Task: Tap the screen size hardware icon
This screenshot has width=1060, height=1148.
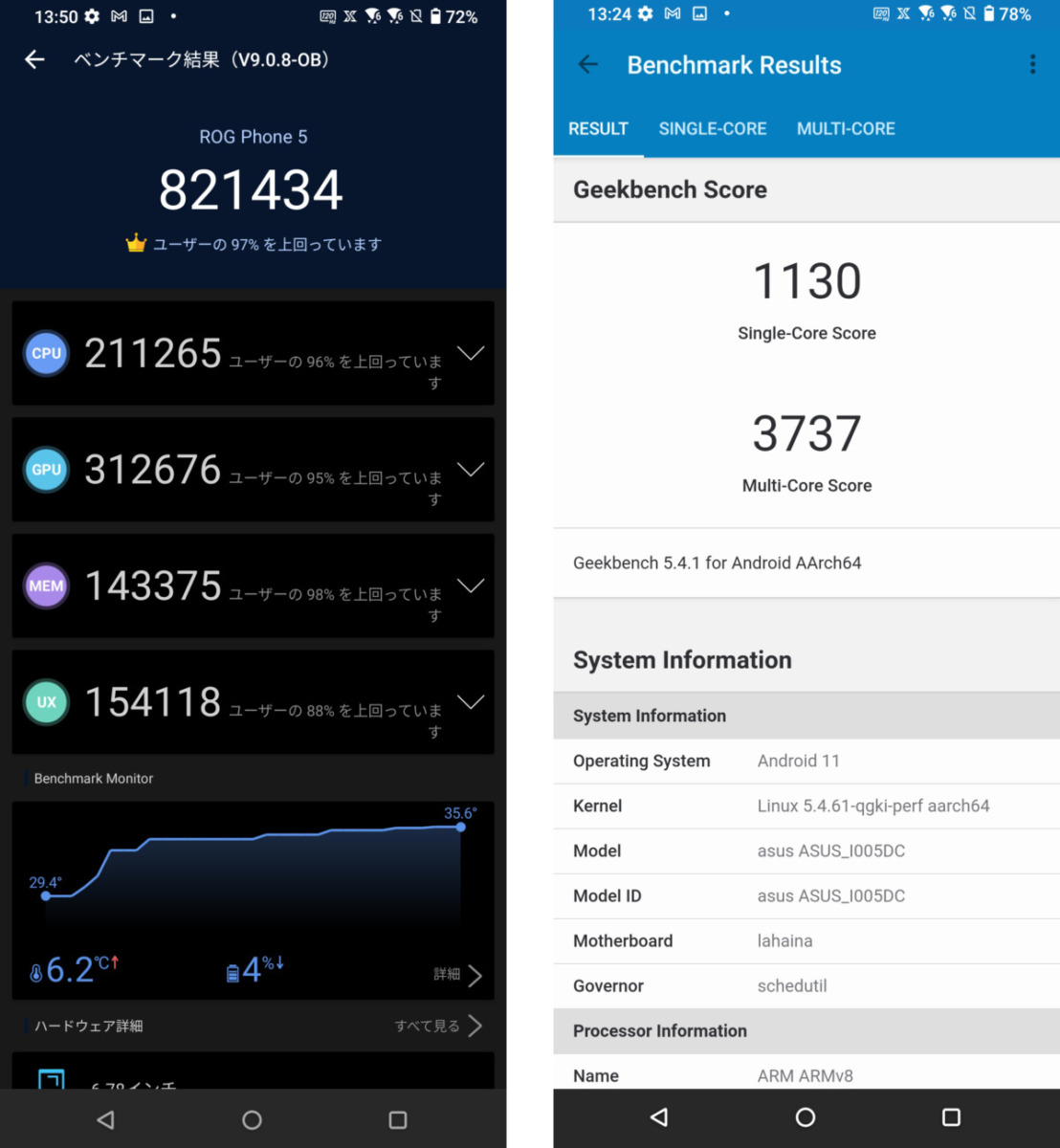Action: pos(52,1079)
